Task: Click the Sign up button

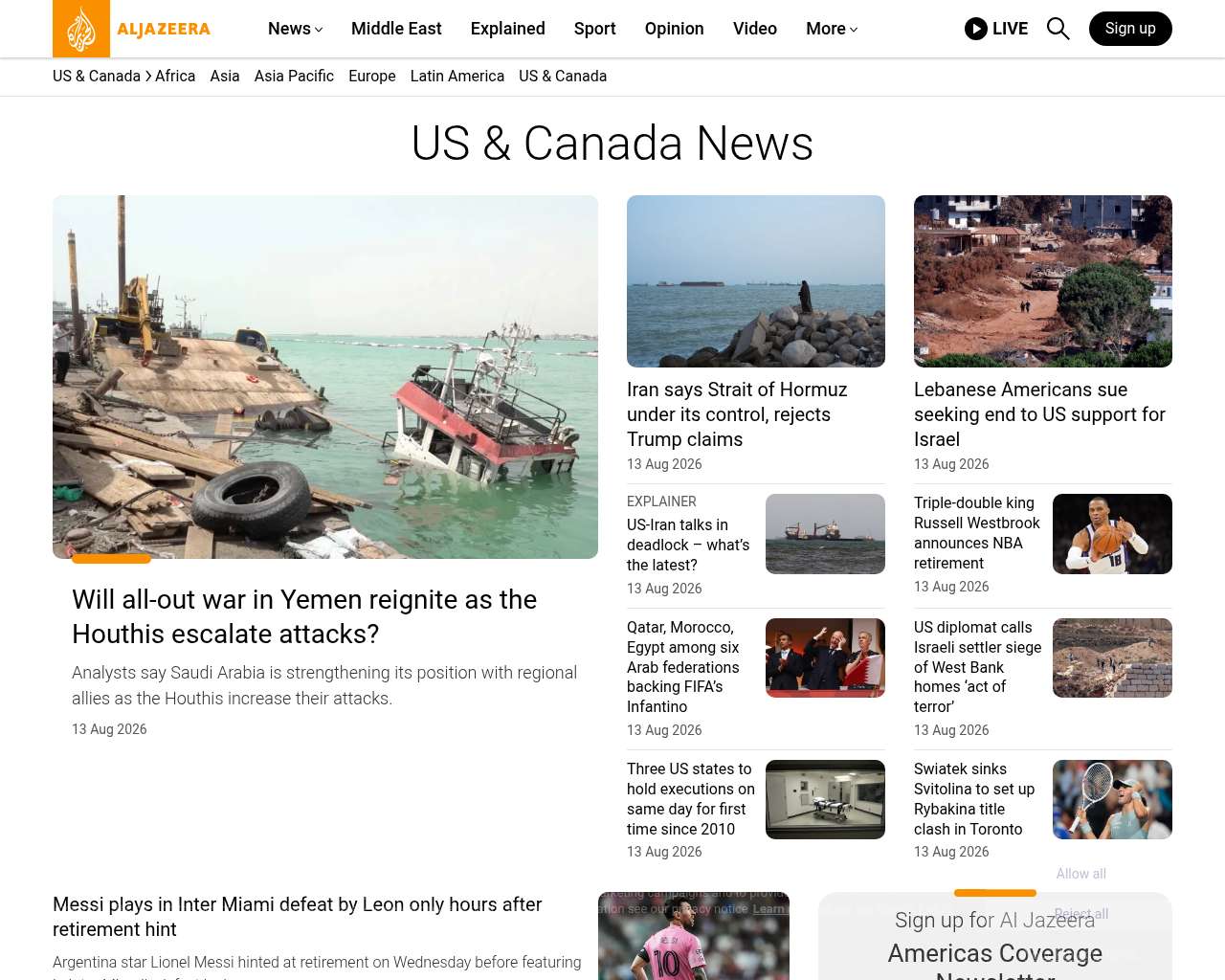Action: coord(1130,29)
